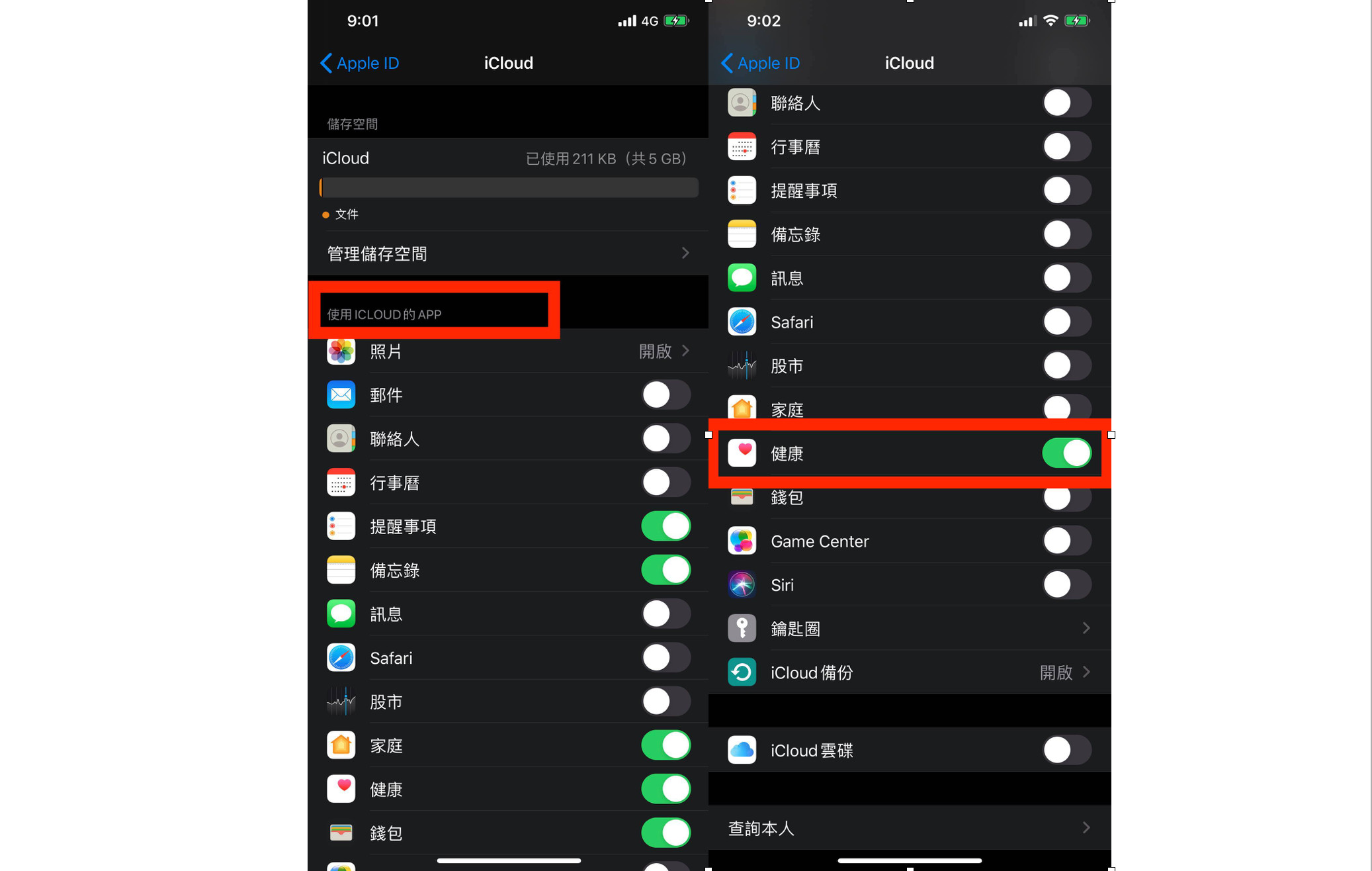Open Photos 開啟 settings page
This screenshot has width=1372, height=871.
tap(509, 350)
